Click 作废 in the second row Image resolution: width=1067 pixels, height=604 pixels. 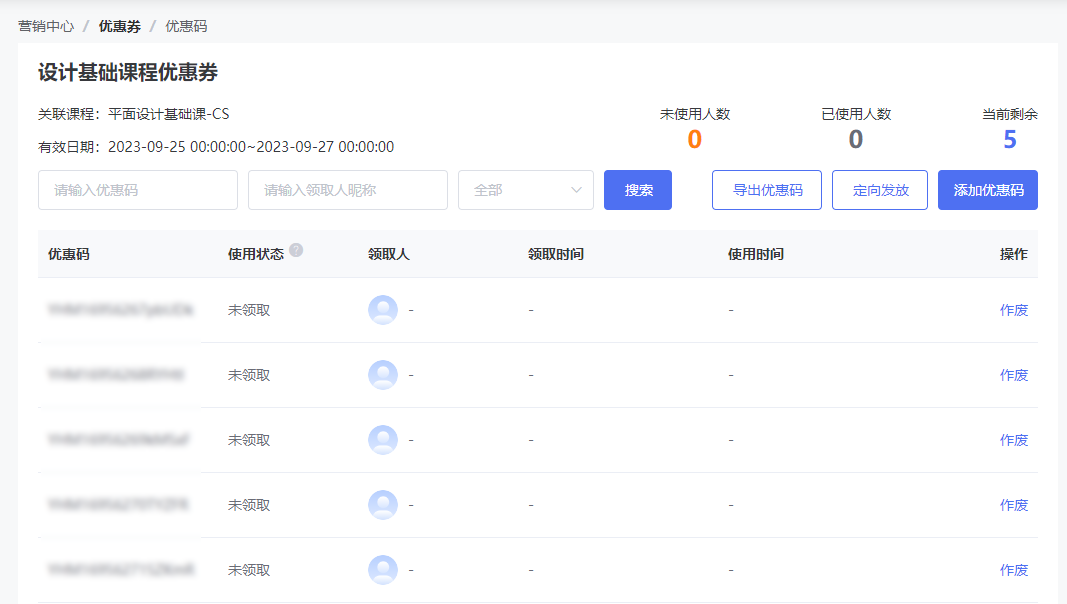click(x=1014, y=375)
